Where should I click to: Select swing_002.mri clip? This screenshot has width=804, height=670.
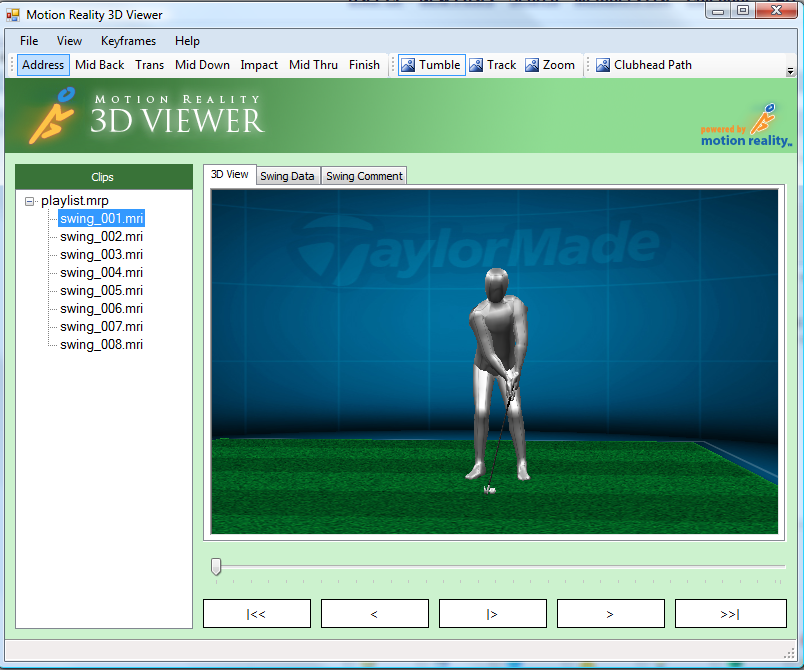(x=102, y=237)
